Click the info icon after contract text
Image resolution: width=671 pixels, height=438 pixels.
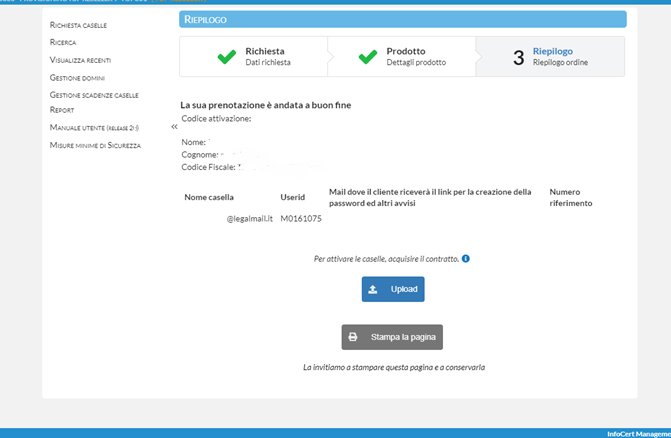(466, 258)
